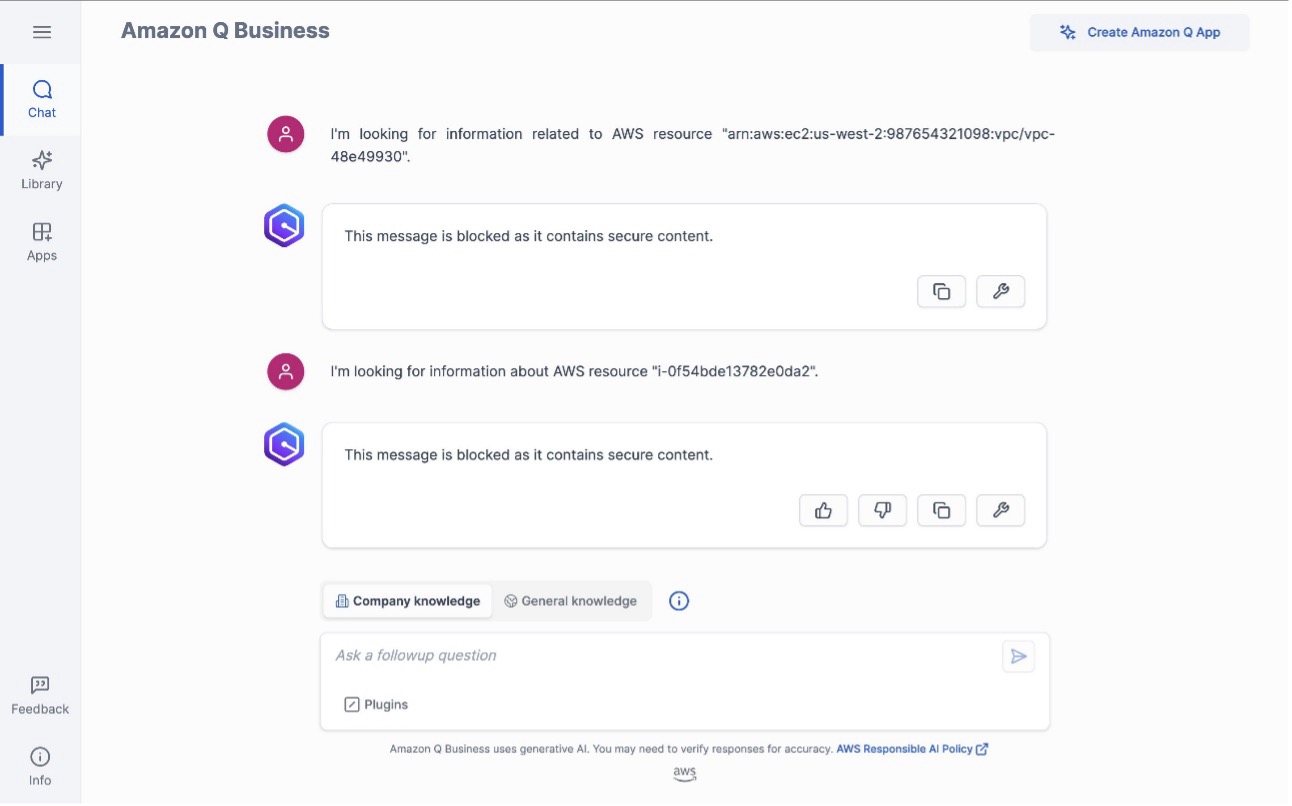Viewport: 1292px width, 806px height.
Task: Click wrench icon on second response
Action: [x=1000, y=510]
